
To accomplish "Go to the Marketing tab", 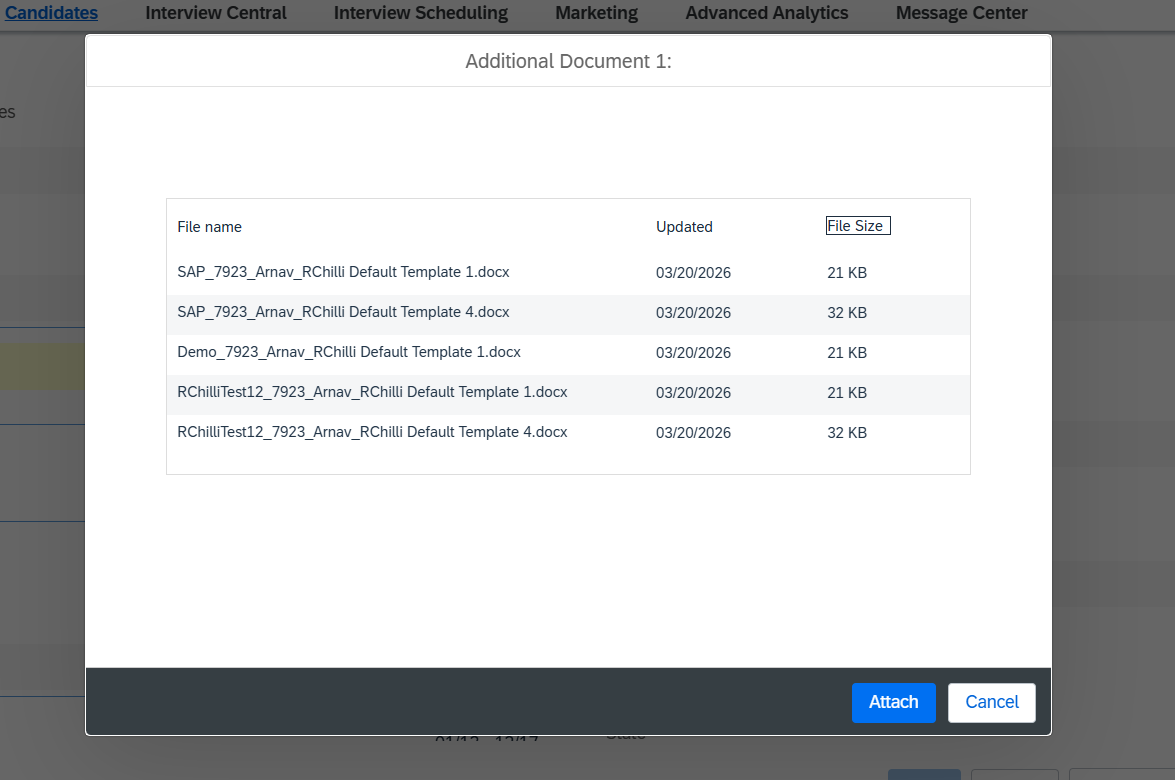I will [x=596, y=13].
